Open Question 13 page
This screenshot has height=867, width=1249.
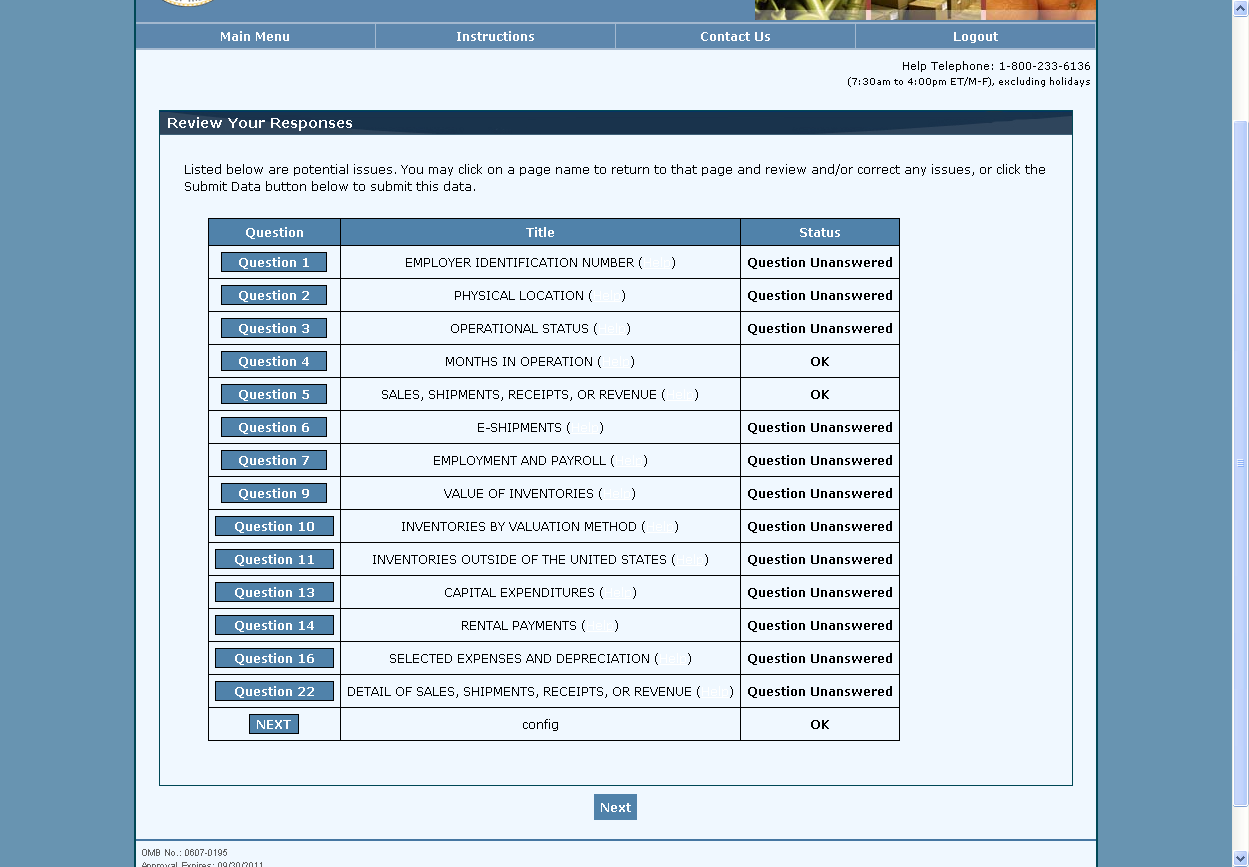coord(274,592)
